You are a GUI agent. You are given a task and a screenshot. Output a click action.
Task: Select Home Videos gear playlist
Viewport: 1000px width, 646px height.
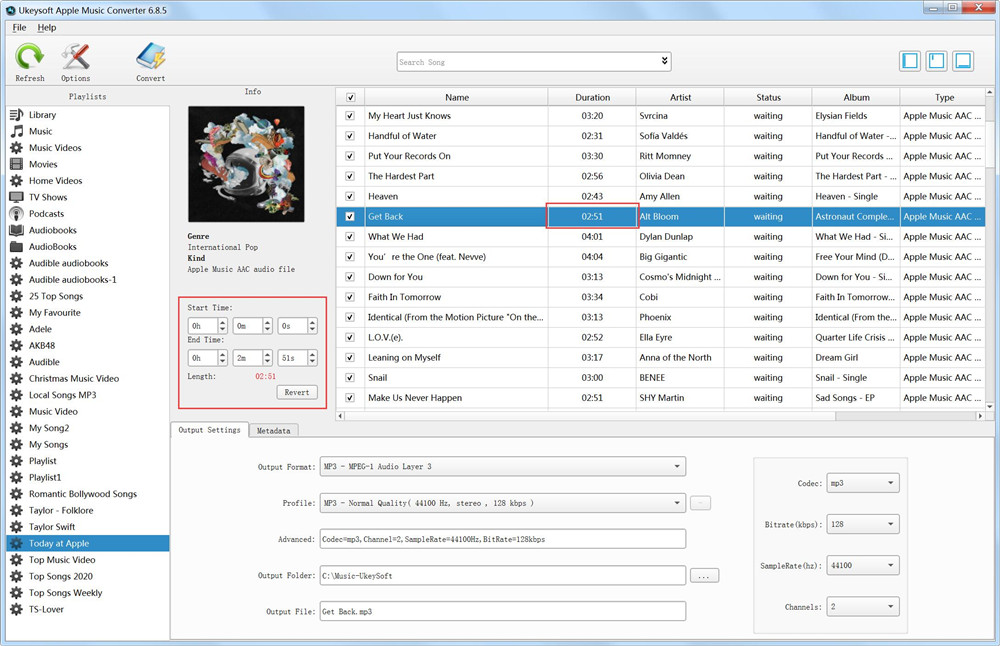pyautogui.click(x=55, y=180)
